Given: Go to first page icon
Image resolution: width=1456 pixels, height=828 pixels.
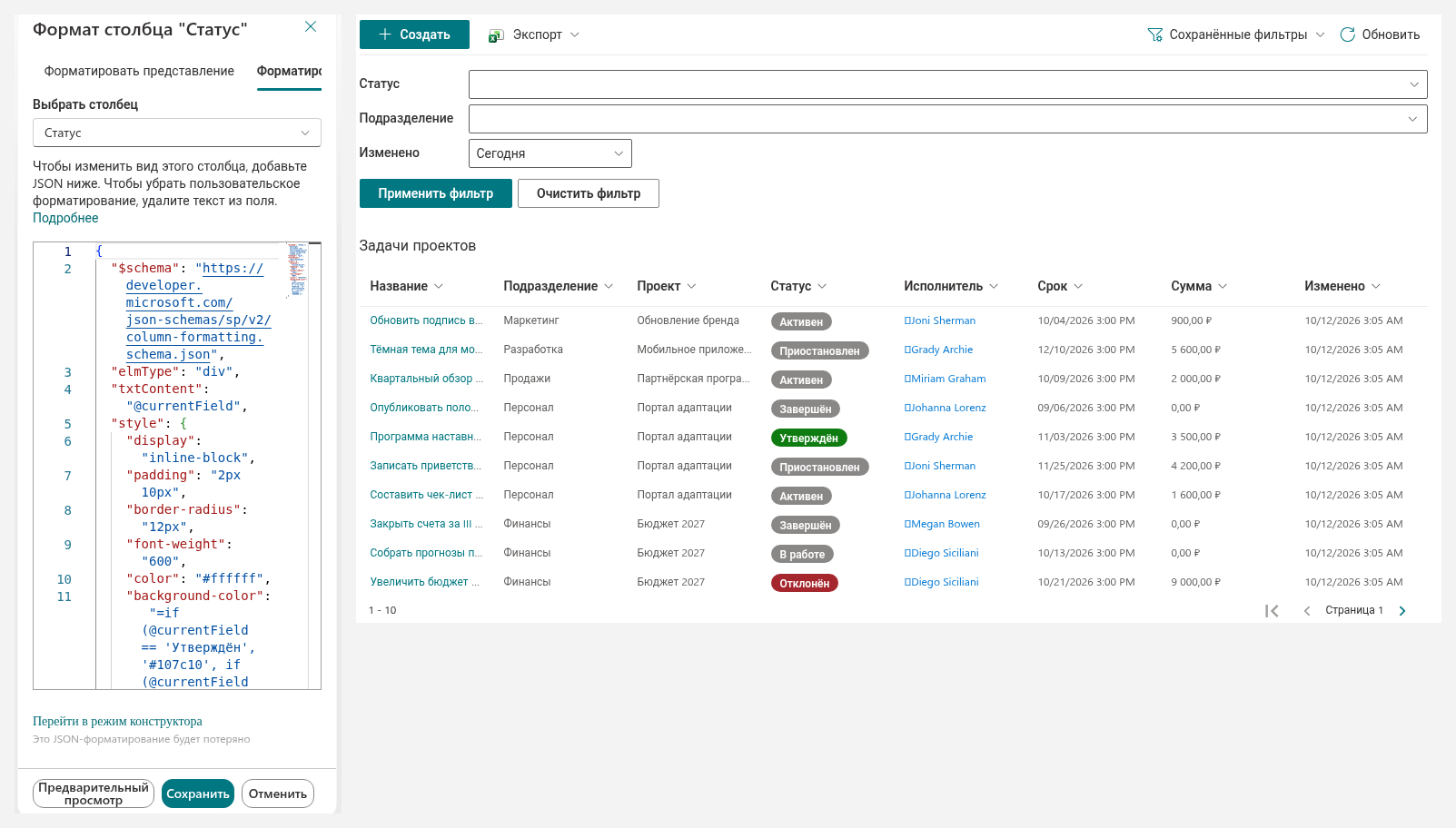Looking at the screenshot, I should pos(1272,611).
